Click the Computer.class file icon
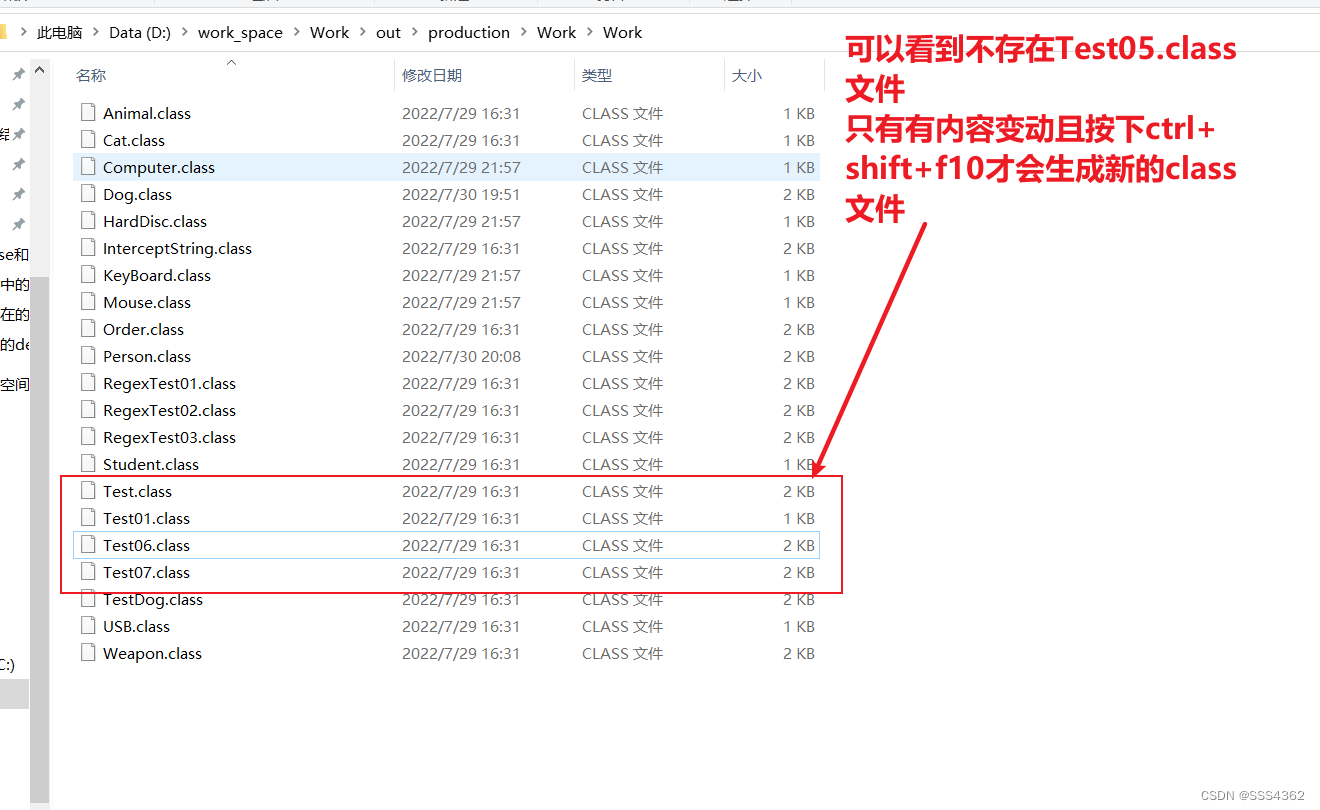Viewport: 1320px width, 810px height. (88, 167)
